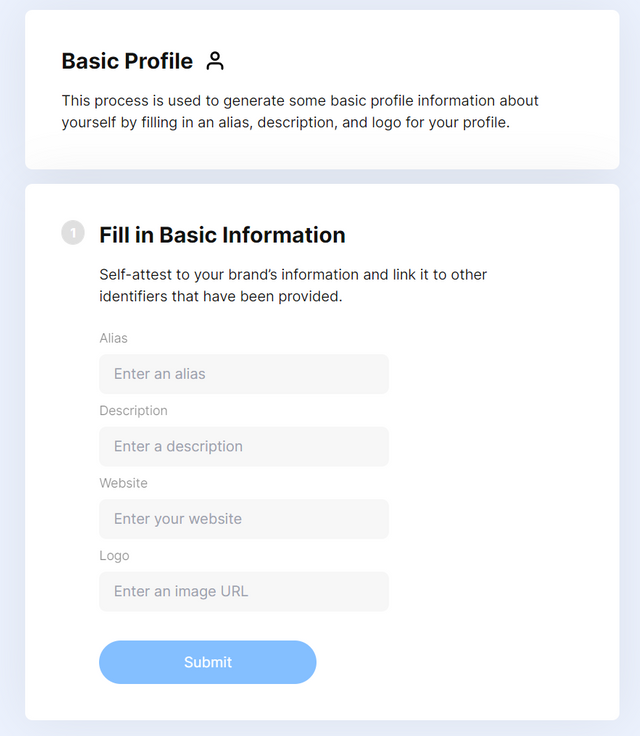Click the Logo image URL field
Viewport: 640px width, 736px height.
point(244,591)
